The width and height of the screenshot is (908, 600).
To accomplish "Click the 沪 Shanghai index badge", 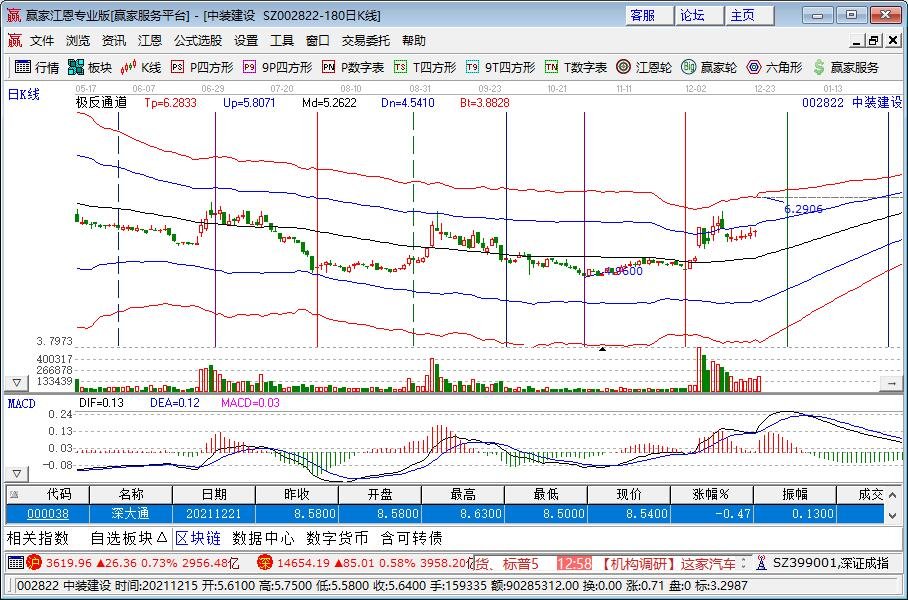I will click(x=34, y=562).
